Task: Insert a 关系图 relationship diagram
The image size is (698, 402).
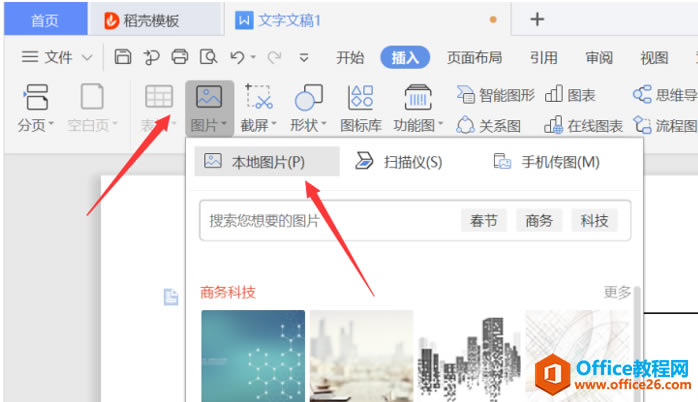Action: coord(489,126)
